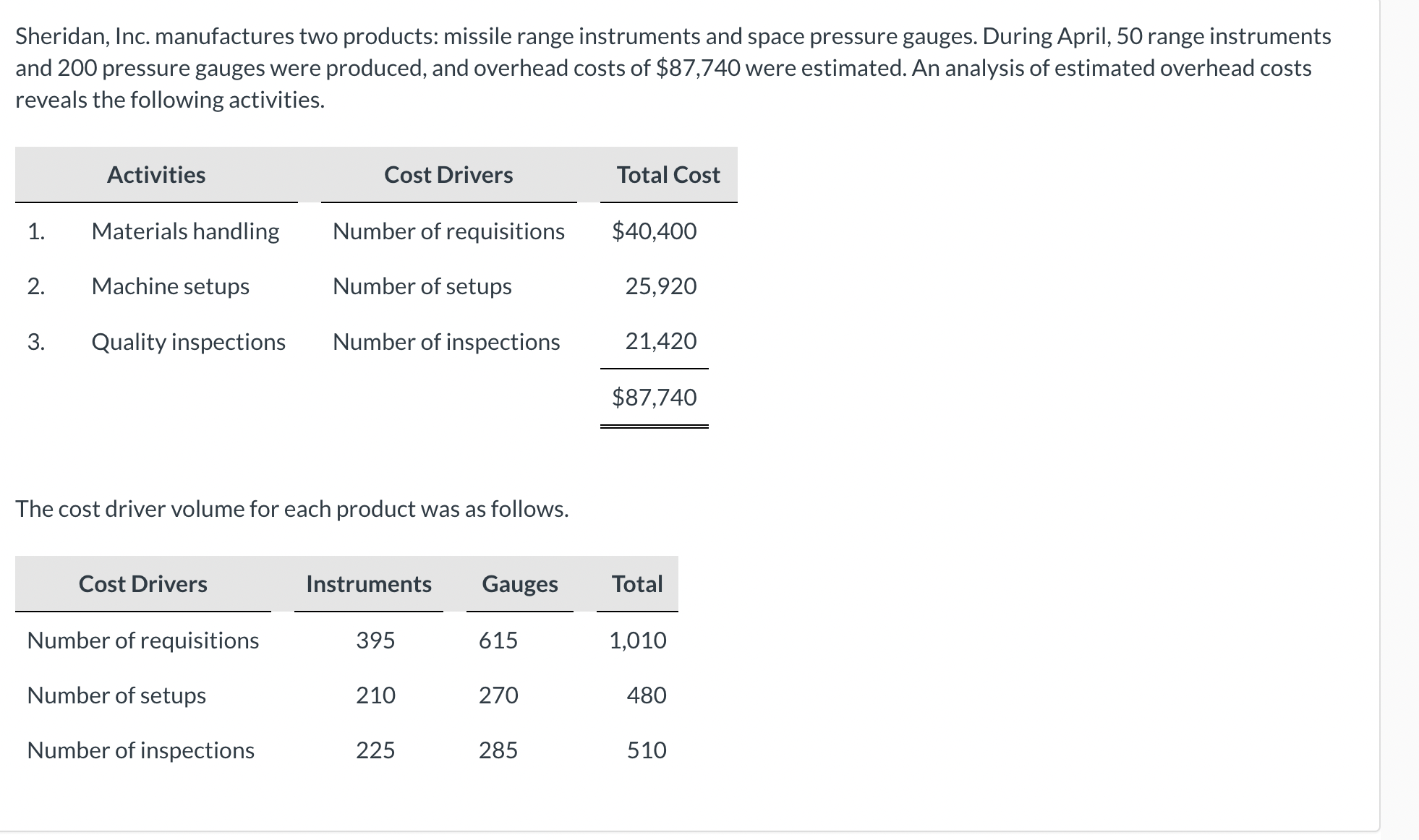Click the $40,400 materials handling cost
The height and width of the screenshot is (840, 1419).
click(654, 231)
